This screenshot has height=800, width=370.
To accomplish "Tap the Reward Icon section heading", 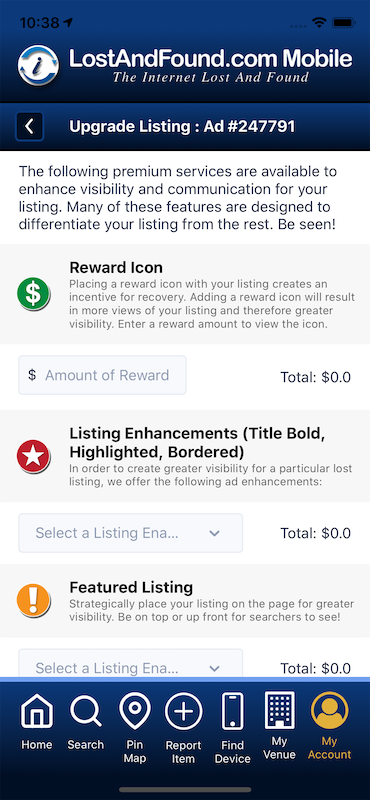I will tap(116, 268).
